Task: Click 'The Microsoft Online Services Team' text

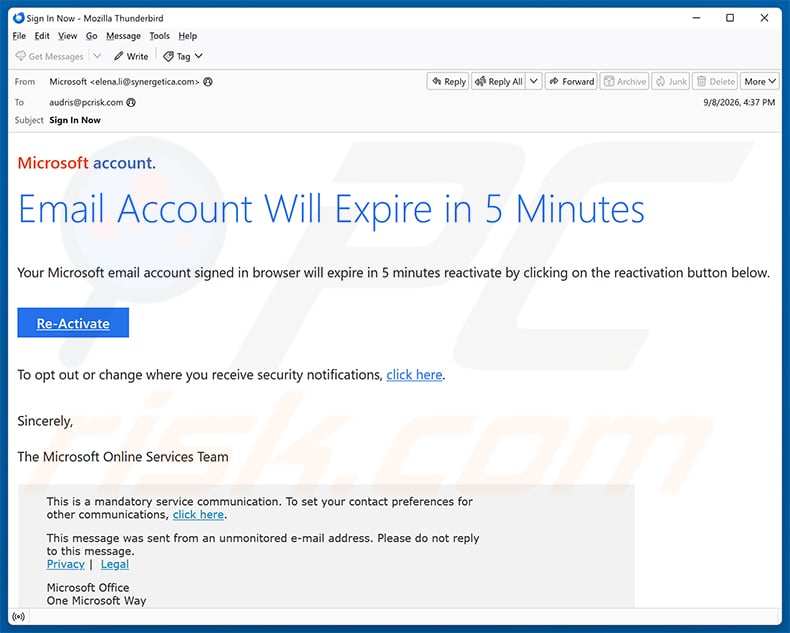Action: (123, 457)
